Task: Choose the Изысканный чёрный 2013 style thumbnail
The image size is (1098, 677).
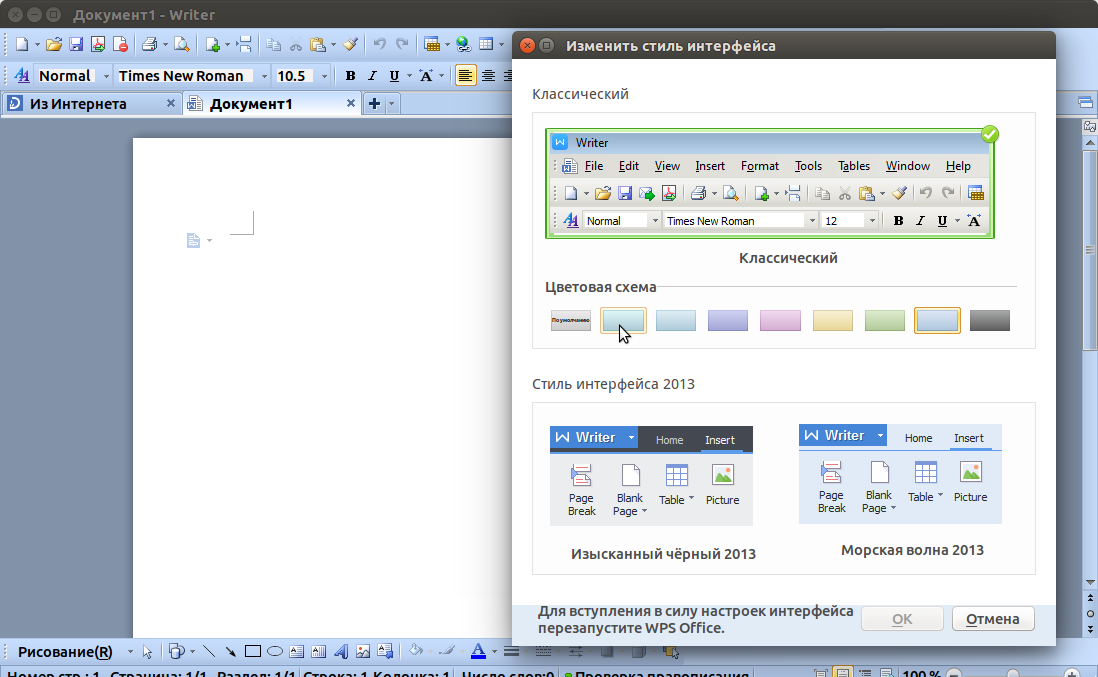Action: tap(651, 476)
